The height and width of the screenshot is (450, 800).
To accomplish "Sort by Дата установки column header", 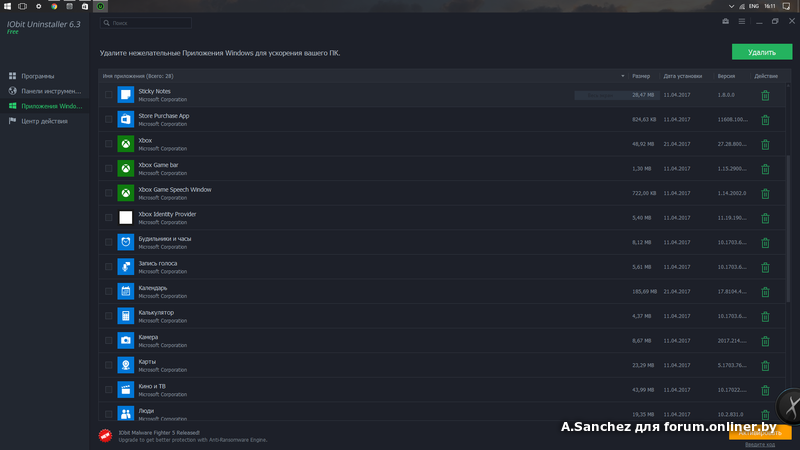I will [x=683, y=76].
